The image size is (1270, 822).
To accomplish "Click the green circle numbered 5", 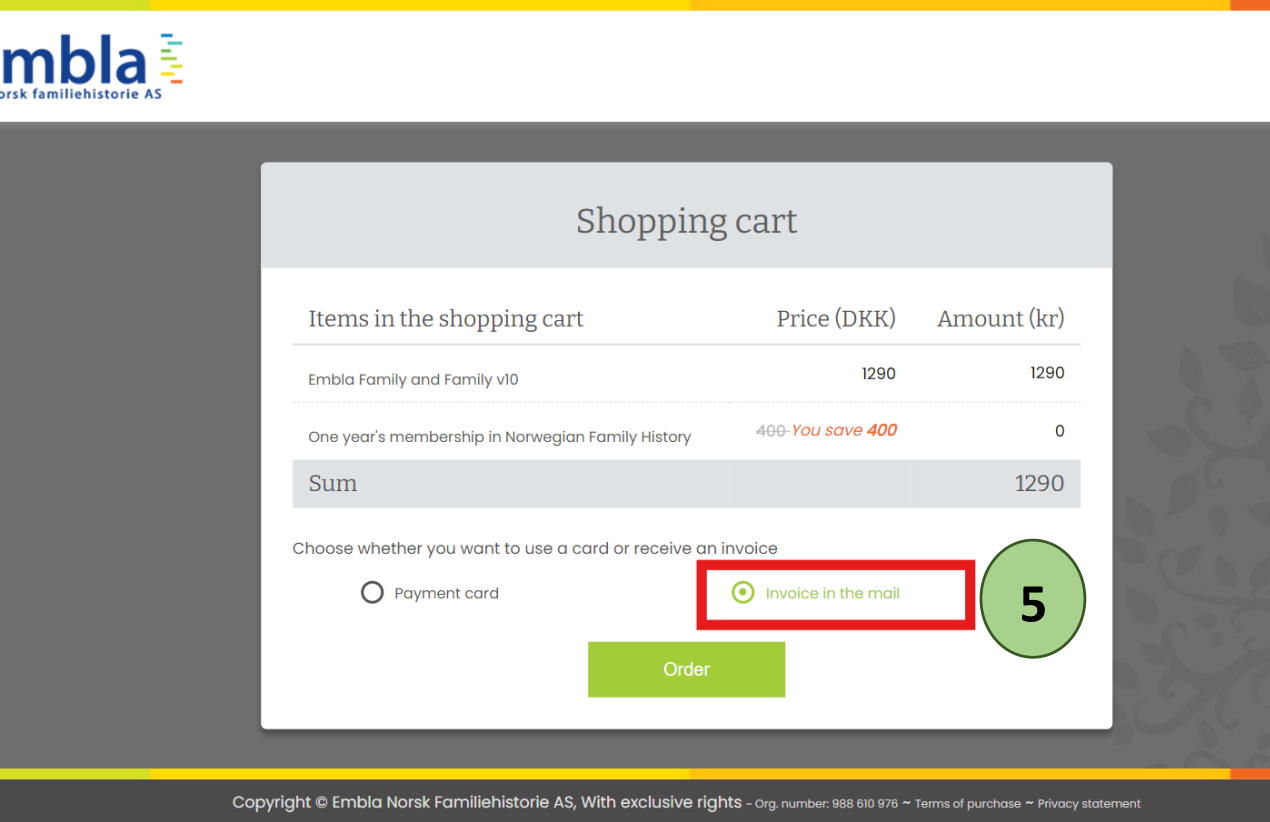I will (1032, 599).
